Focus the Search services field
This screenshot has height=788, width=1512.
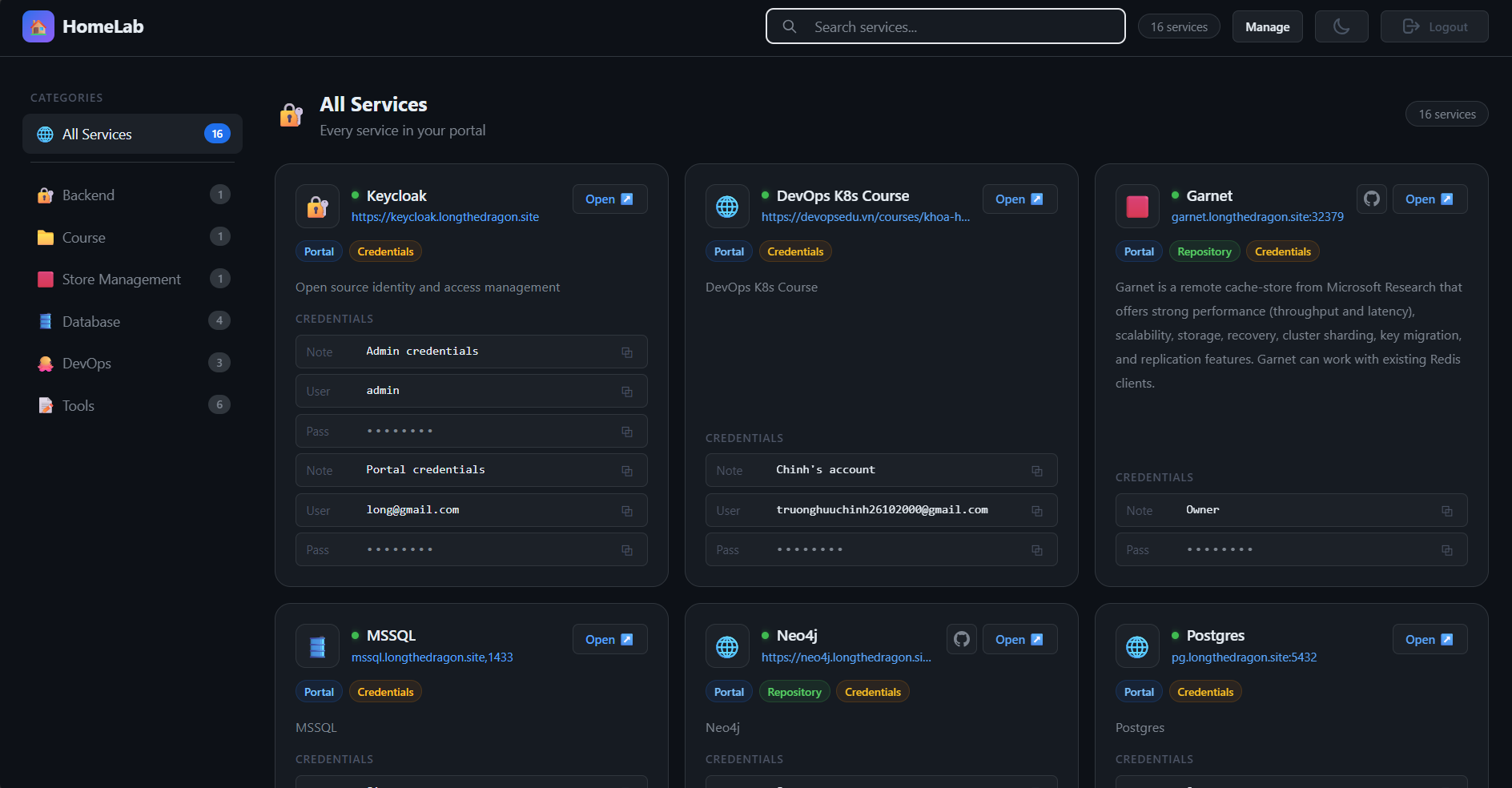(946, 26)
